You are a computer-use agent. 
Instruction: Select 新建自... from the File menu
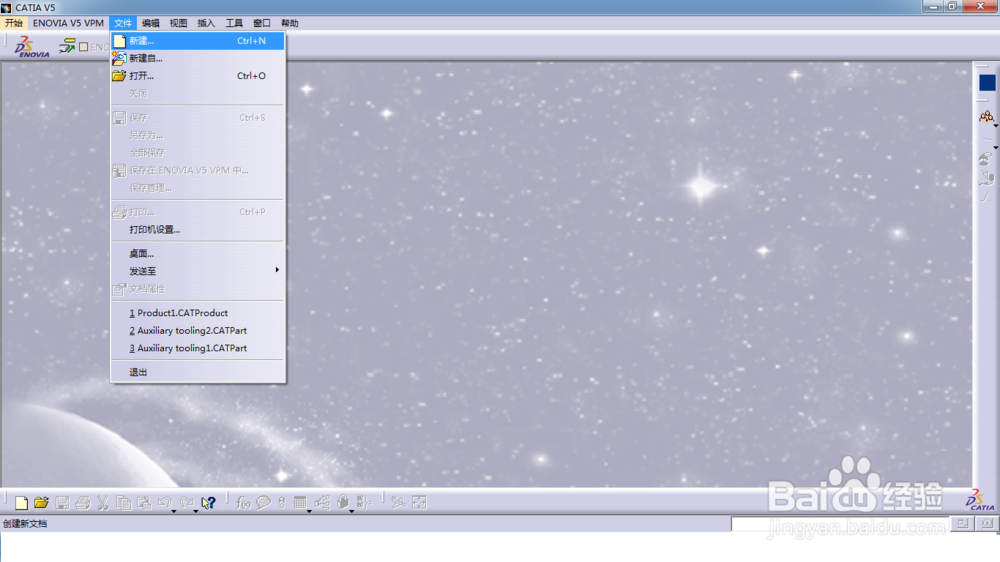pos(198,58)
